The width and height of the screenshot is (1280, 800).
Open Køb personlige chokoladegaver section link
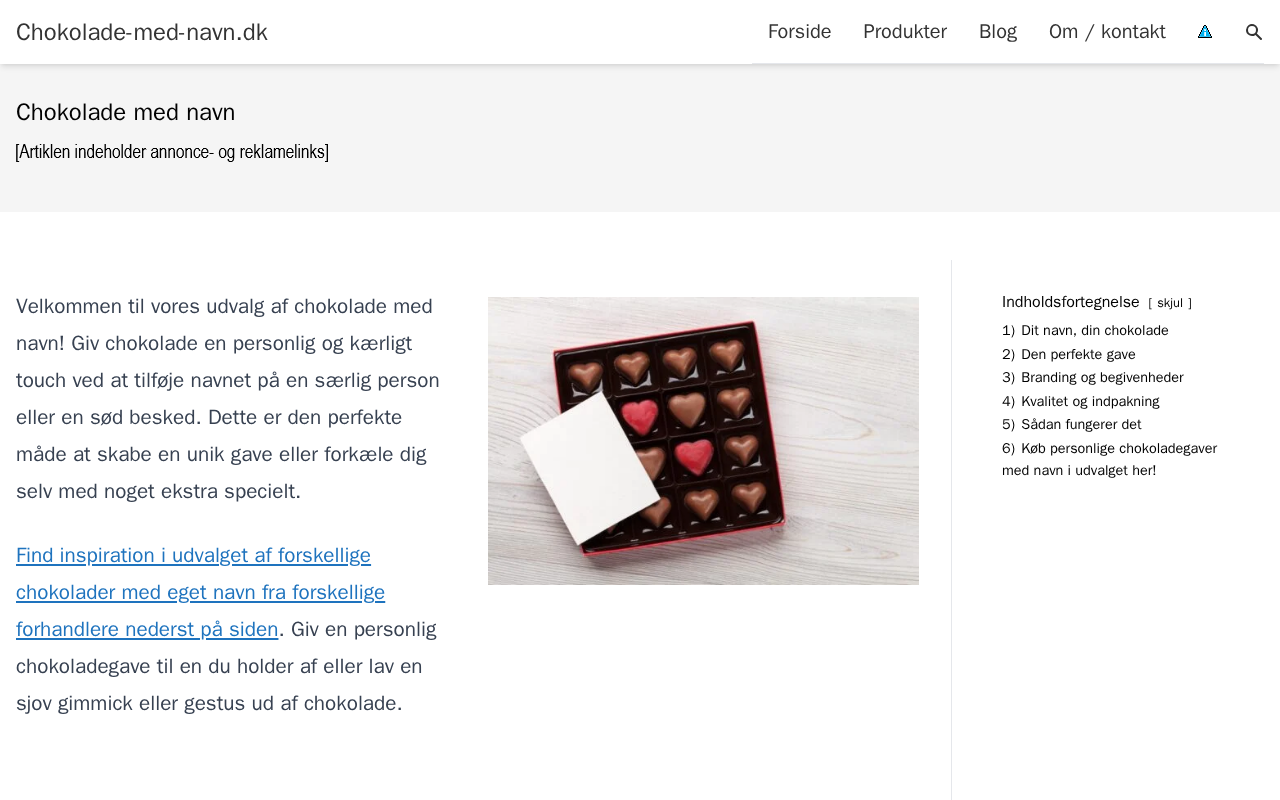[x=1109, y=459]
